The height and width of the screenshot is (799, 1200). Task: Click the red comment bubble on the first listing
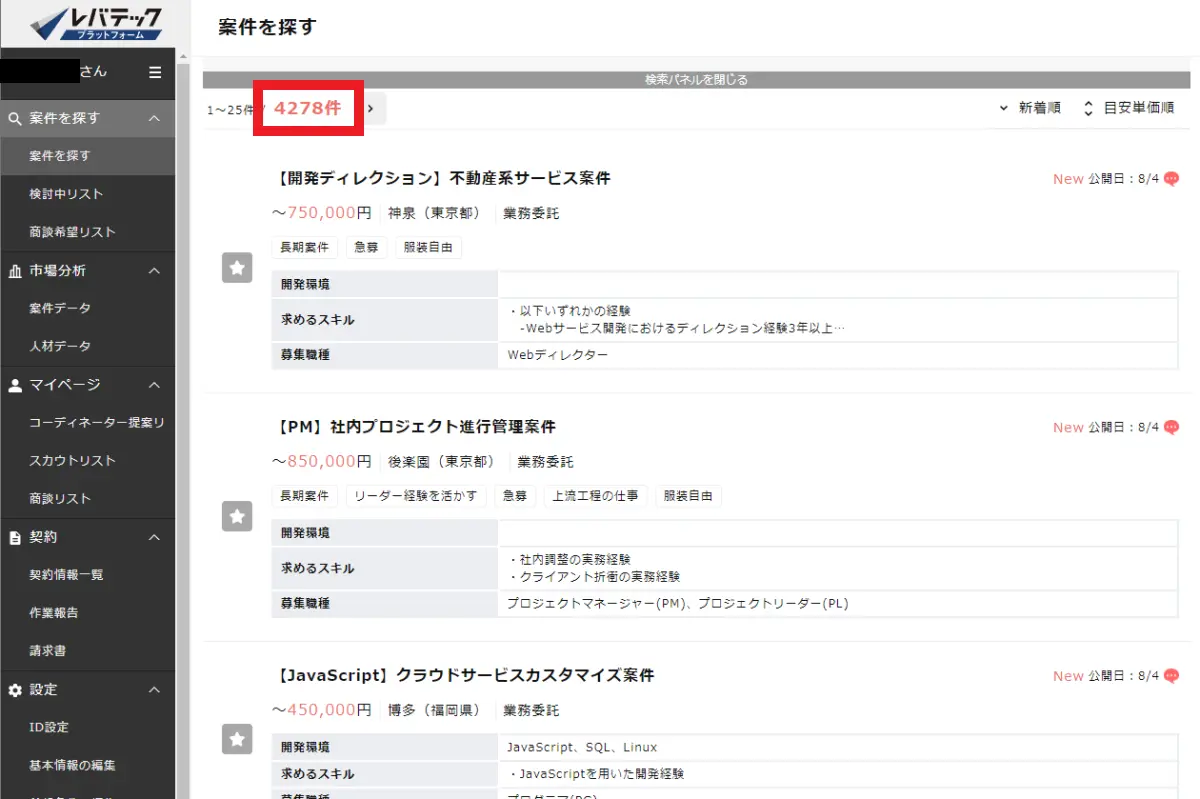[x=1170, y=178]
